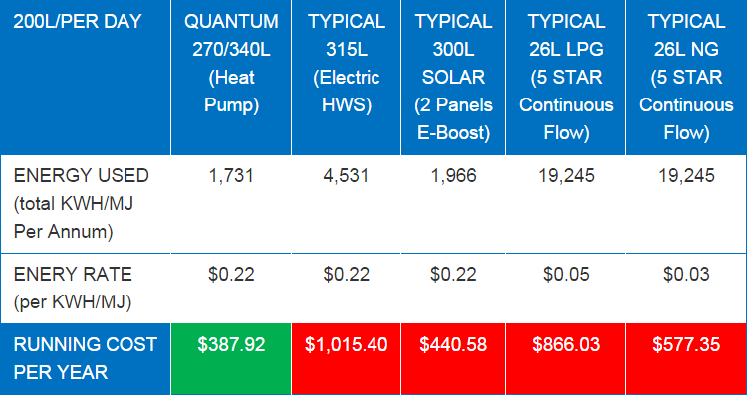Select the $0.22 rate under Quantum column

231,274
